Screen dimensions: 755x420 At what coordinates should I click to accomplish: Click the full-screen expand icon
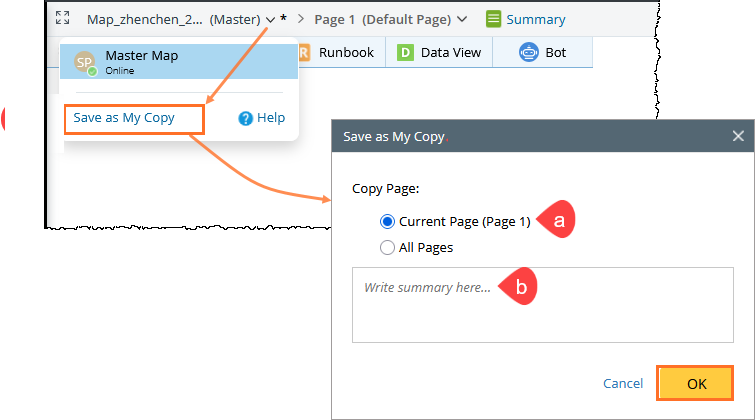point(62,18)
